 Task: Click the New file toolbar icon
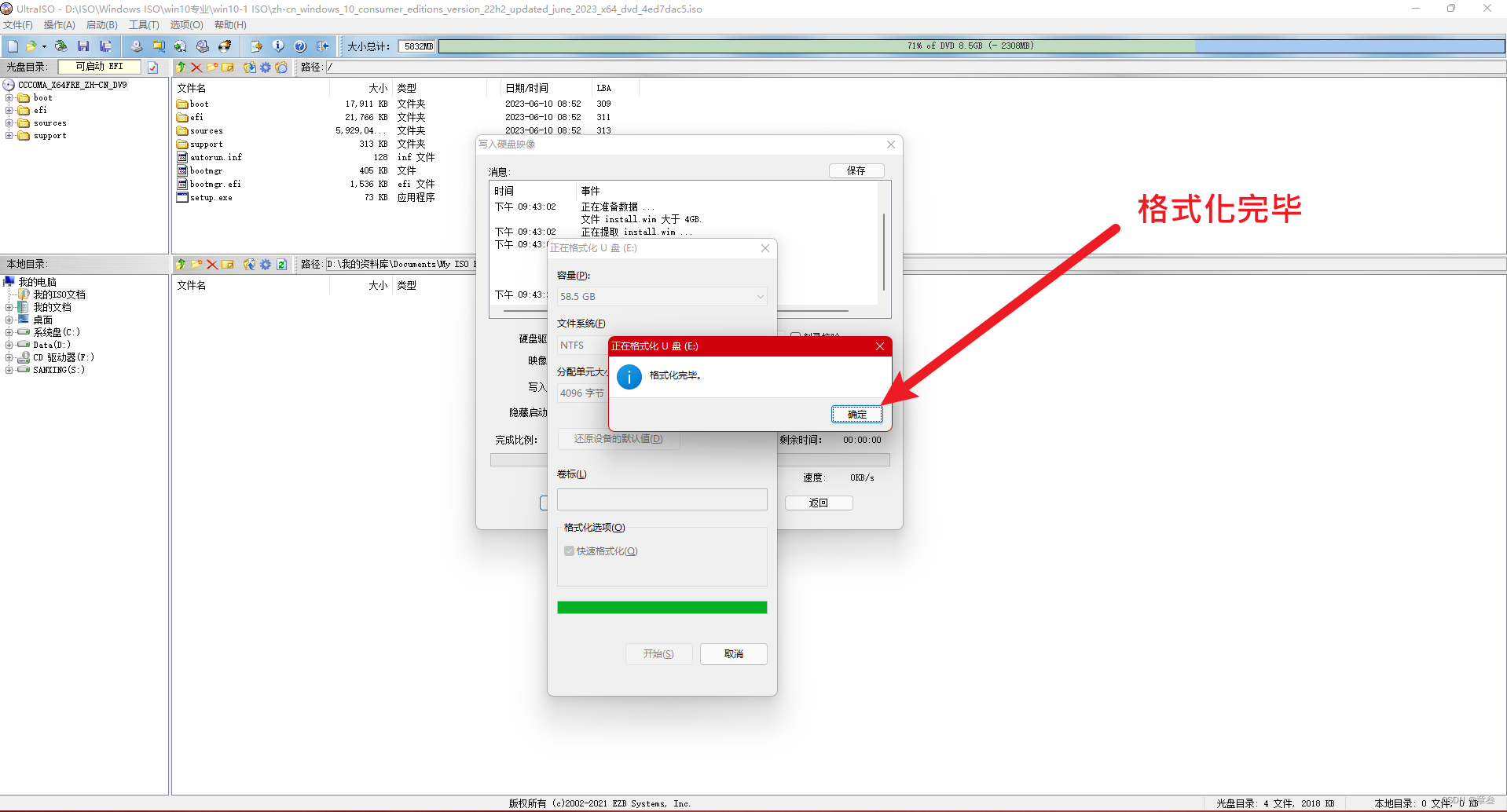[x=13, y=46]
